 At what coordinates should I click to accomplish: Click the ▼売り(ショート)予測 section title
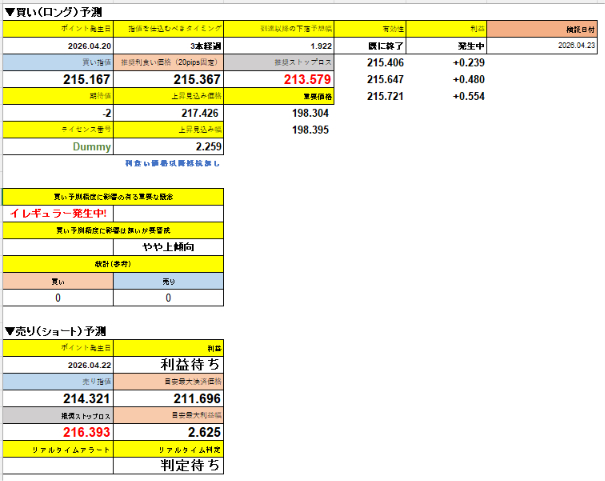click(55, 331)
